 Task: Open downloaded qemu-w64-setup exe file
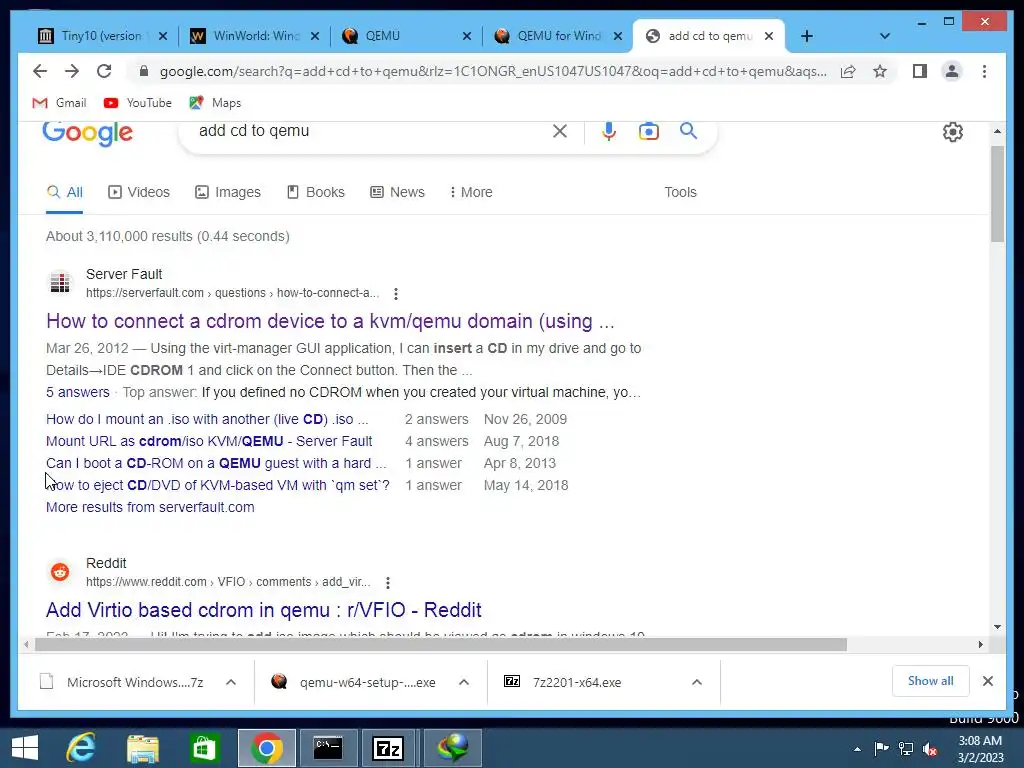tap(354, 682)
